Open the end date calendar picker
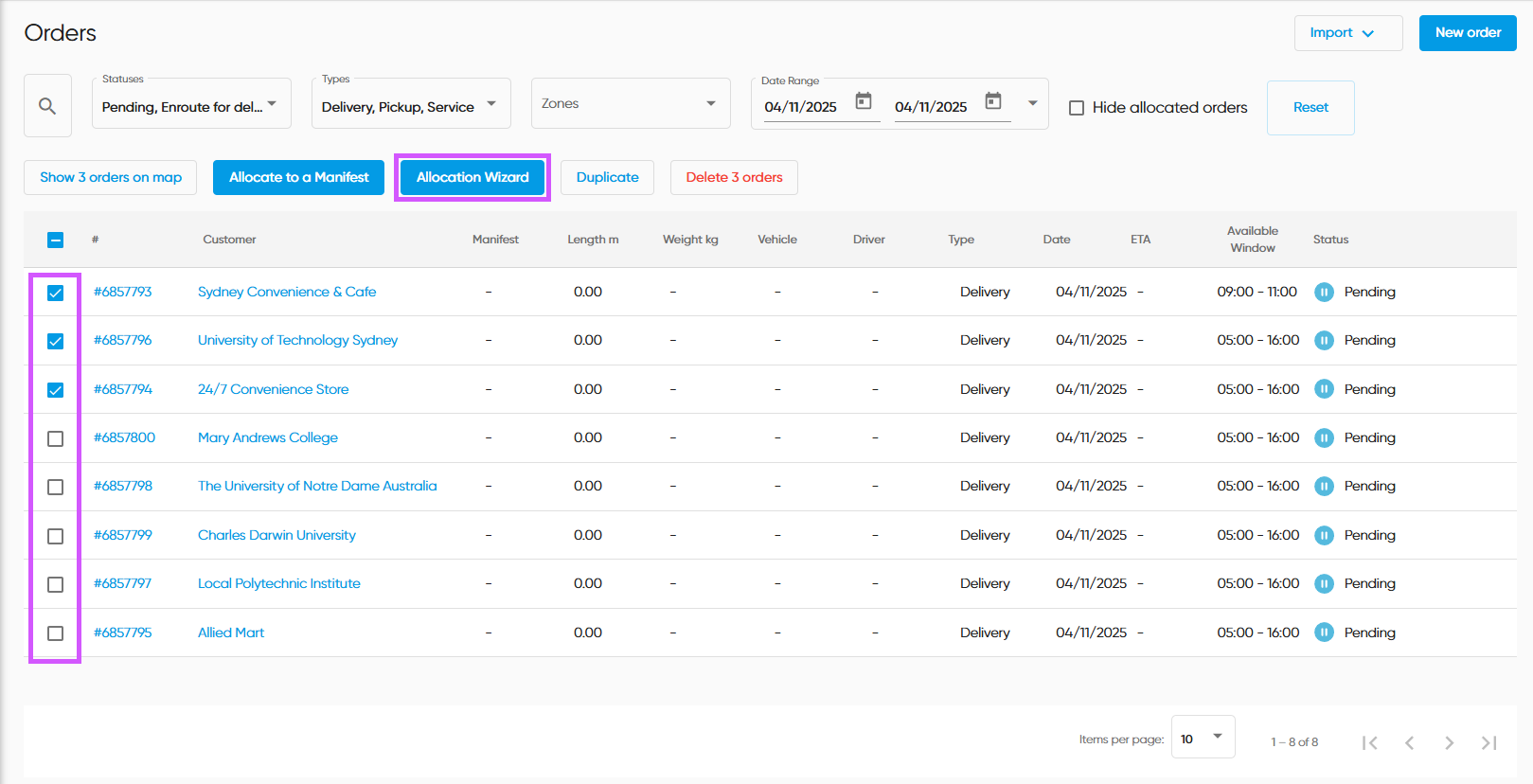The image size is (1533, 784). pos(992,101)
